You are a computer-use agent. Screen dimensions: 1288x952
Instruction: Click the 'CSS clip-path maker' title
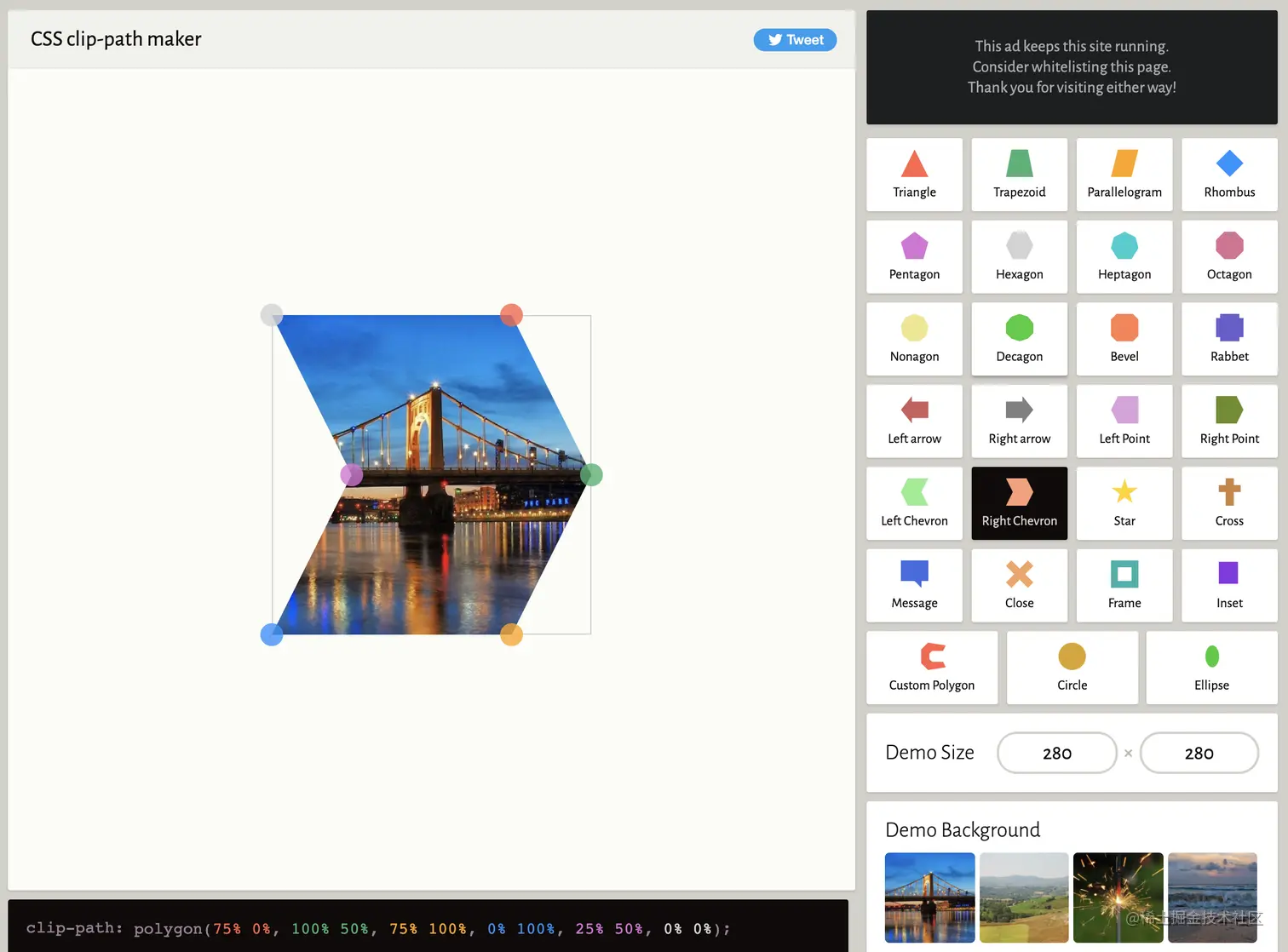(116, 39)
